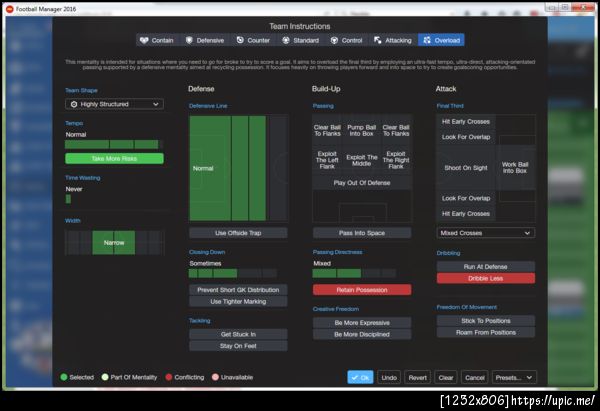The height and width of the screenshot is (411, 600).
Task: Toggle Run At Defense dribbling option
Action: (486, 266)
